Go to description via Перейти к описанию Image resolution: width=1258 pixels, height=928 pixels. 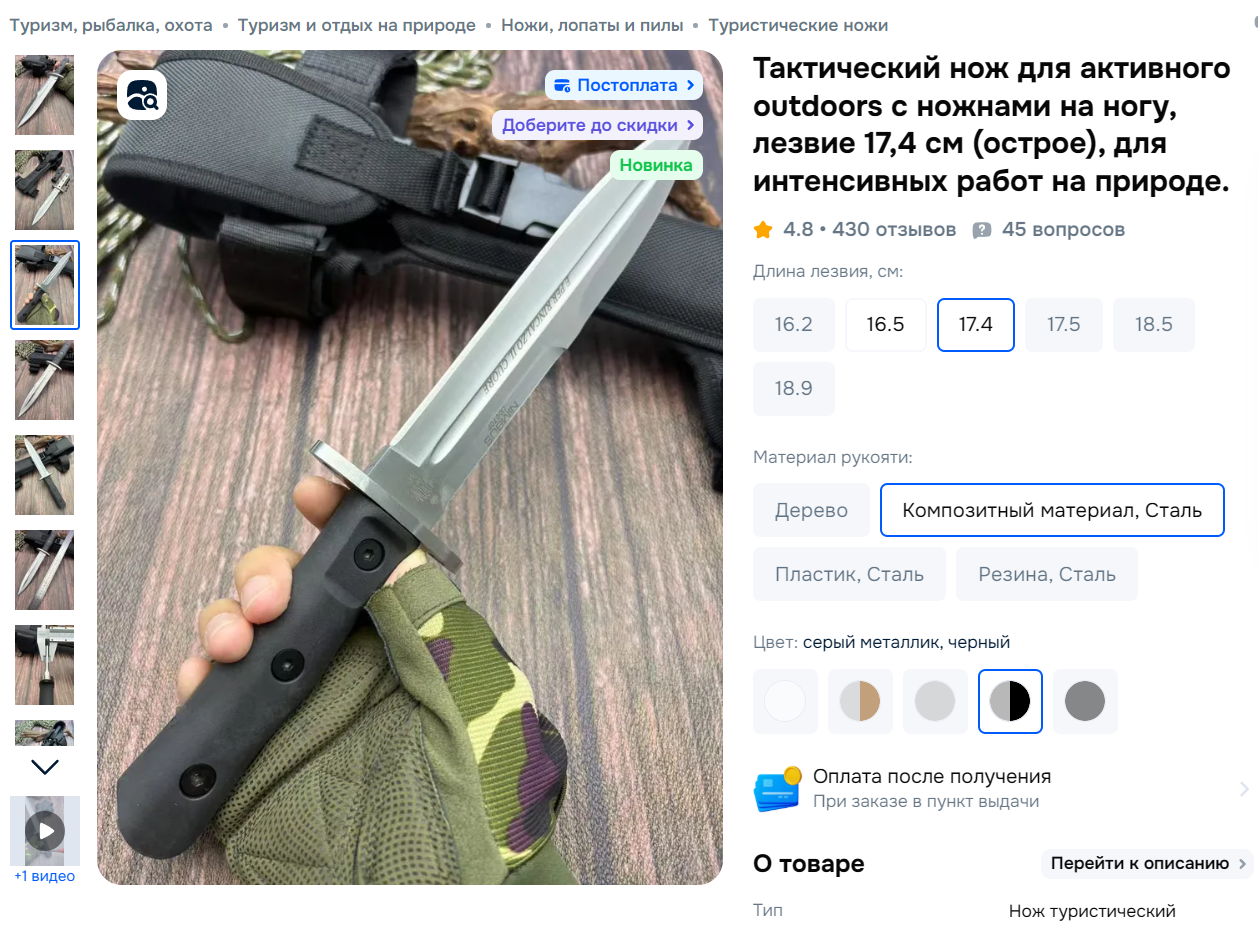1147,863
